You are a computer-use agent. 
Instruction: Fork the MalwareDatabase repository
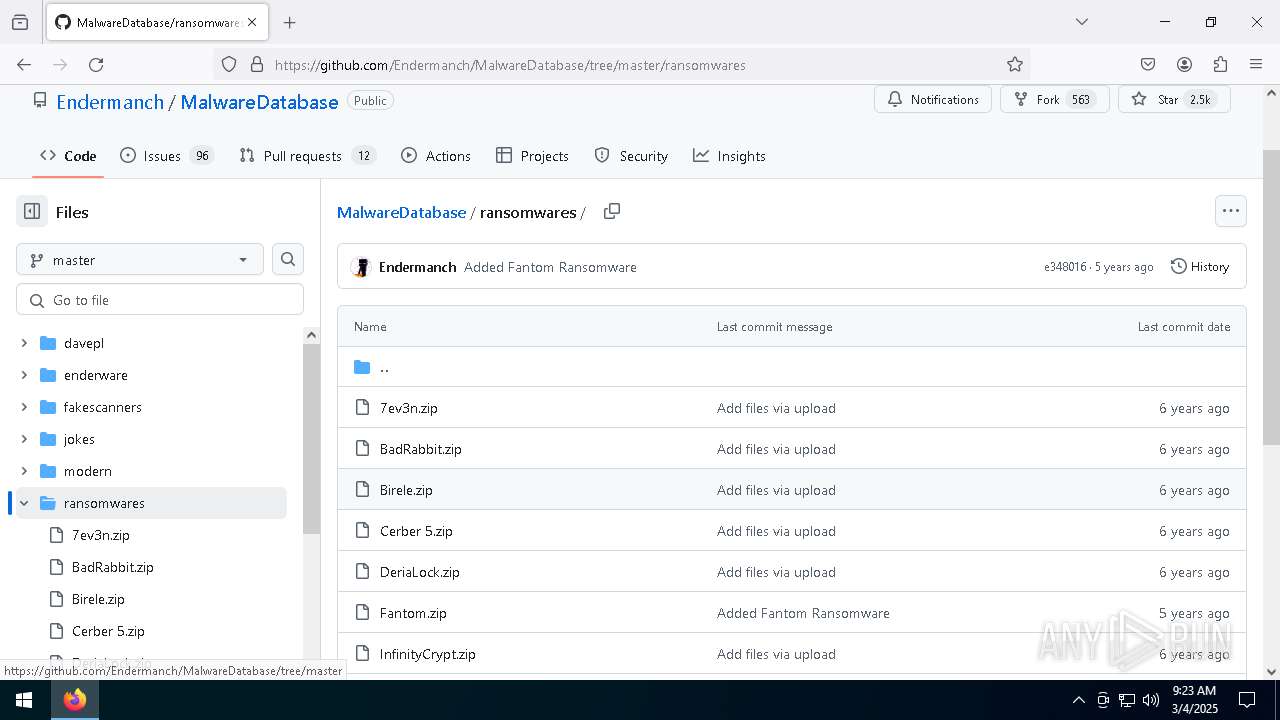coord(1054,99)
